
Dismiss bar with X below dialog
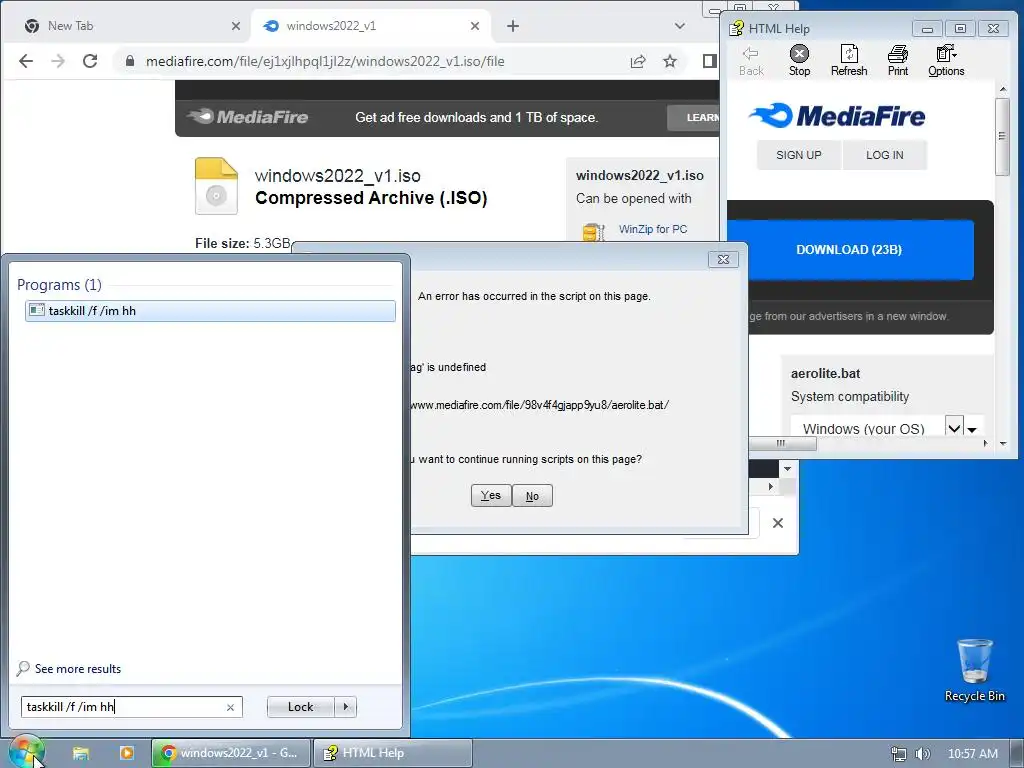[778, 523]
